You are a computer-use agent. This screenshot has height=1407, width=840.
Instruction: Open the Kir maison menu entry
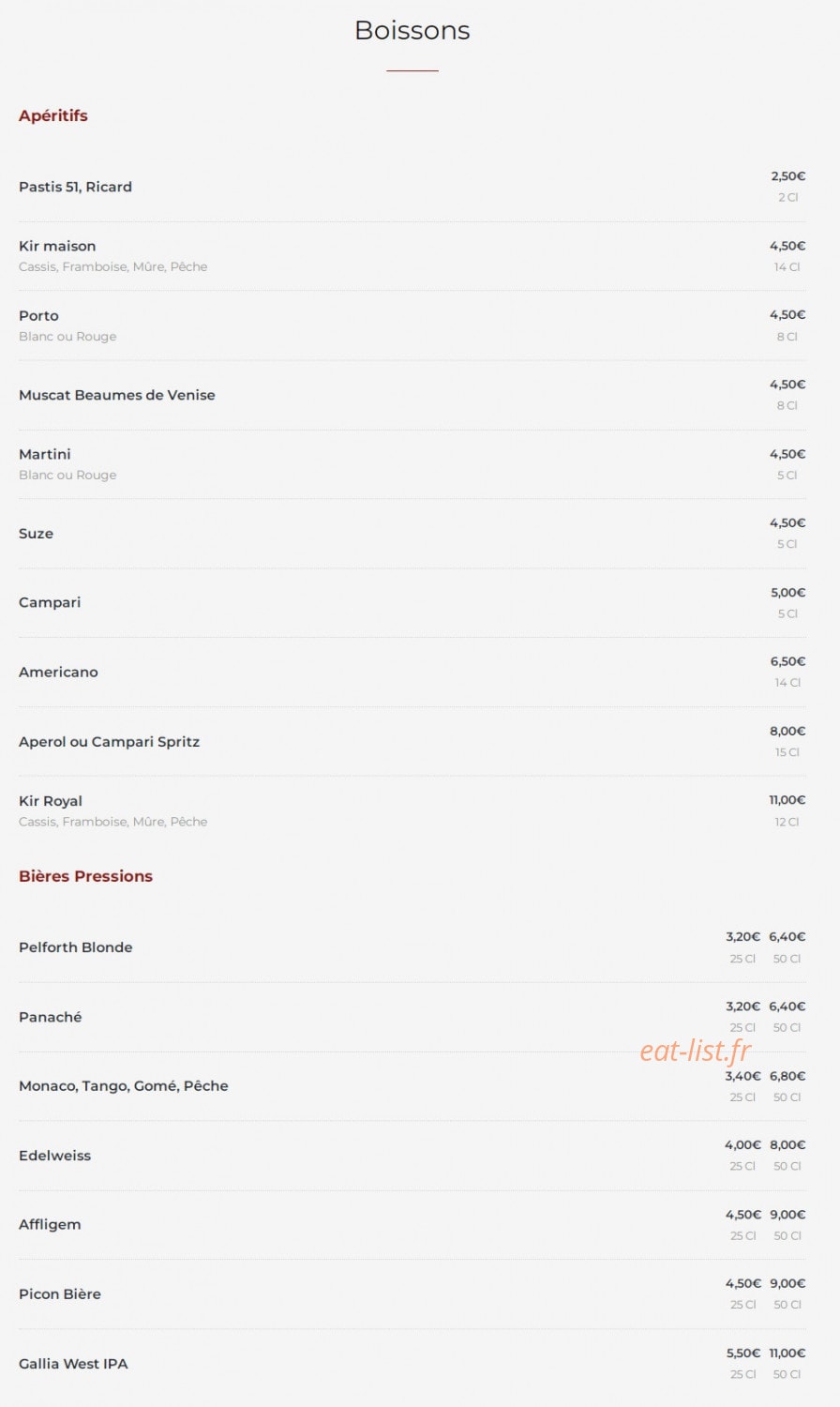(57, 246)
